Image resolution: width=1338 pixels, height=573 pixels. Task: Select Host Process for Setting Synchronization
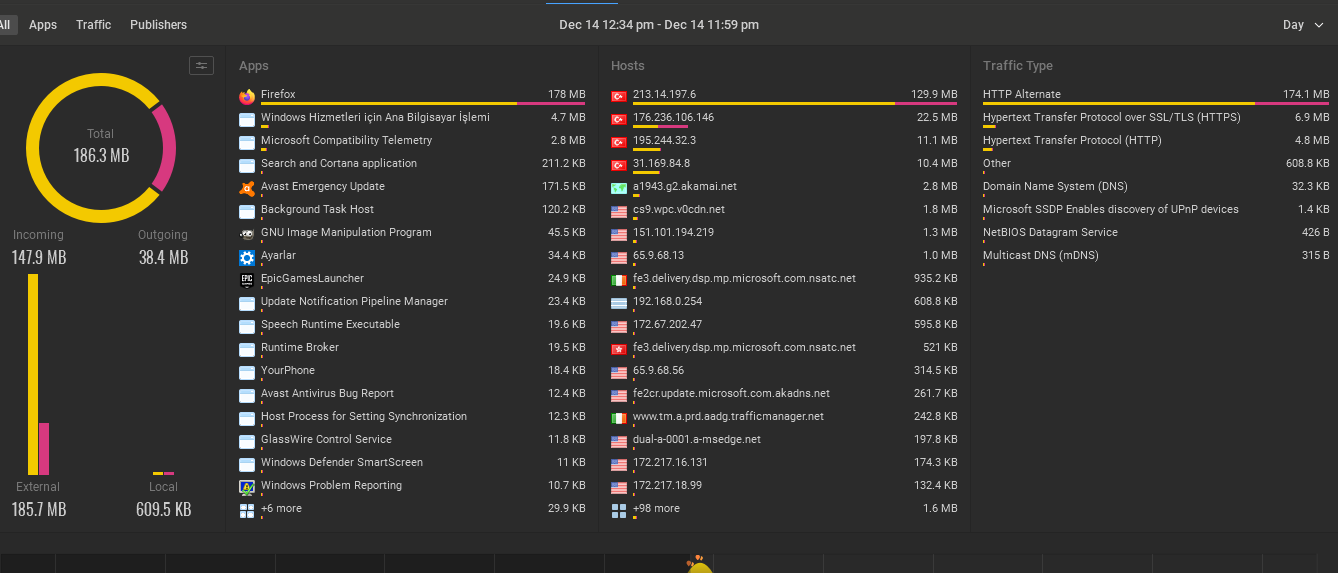tap(412, 417)
